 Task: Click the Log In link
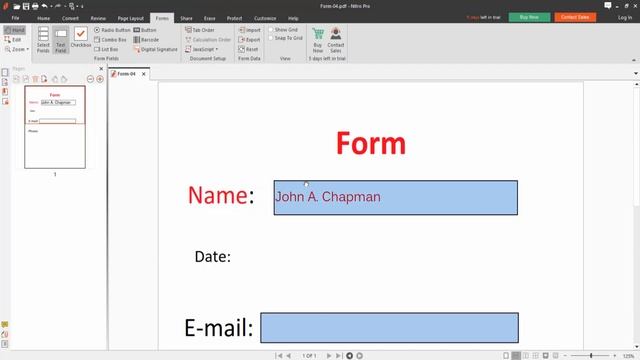624,18
